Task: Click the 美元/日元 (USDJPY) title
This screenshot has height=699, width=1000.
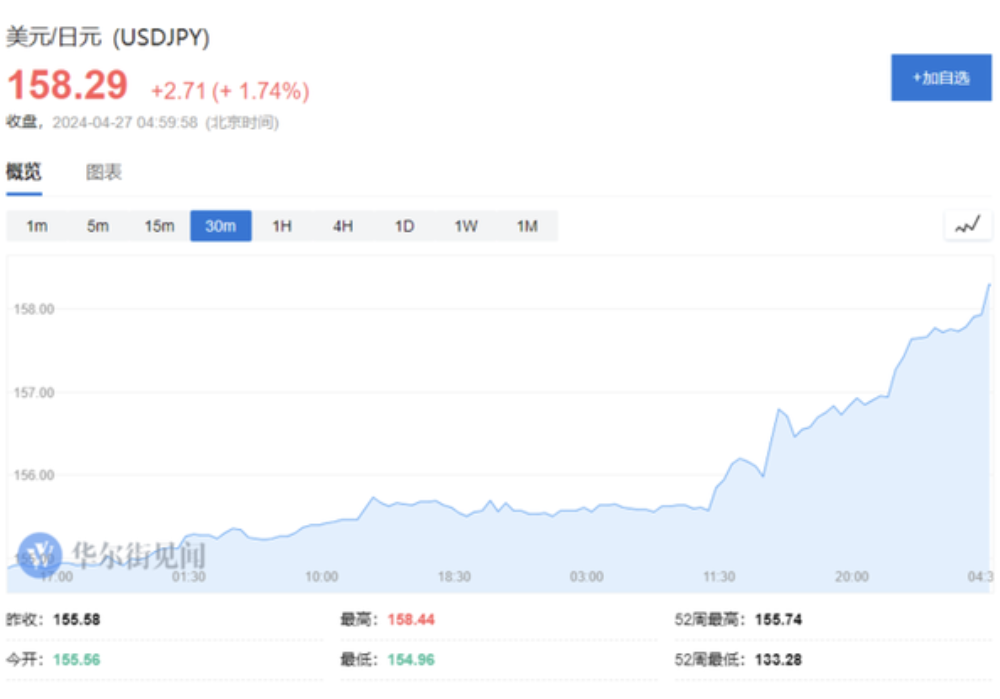Action: tap(108, 38)
